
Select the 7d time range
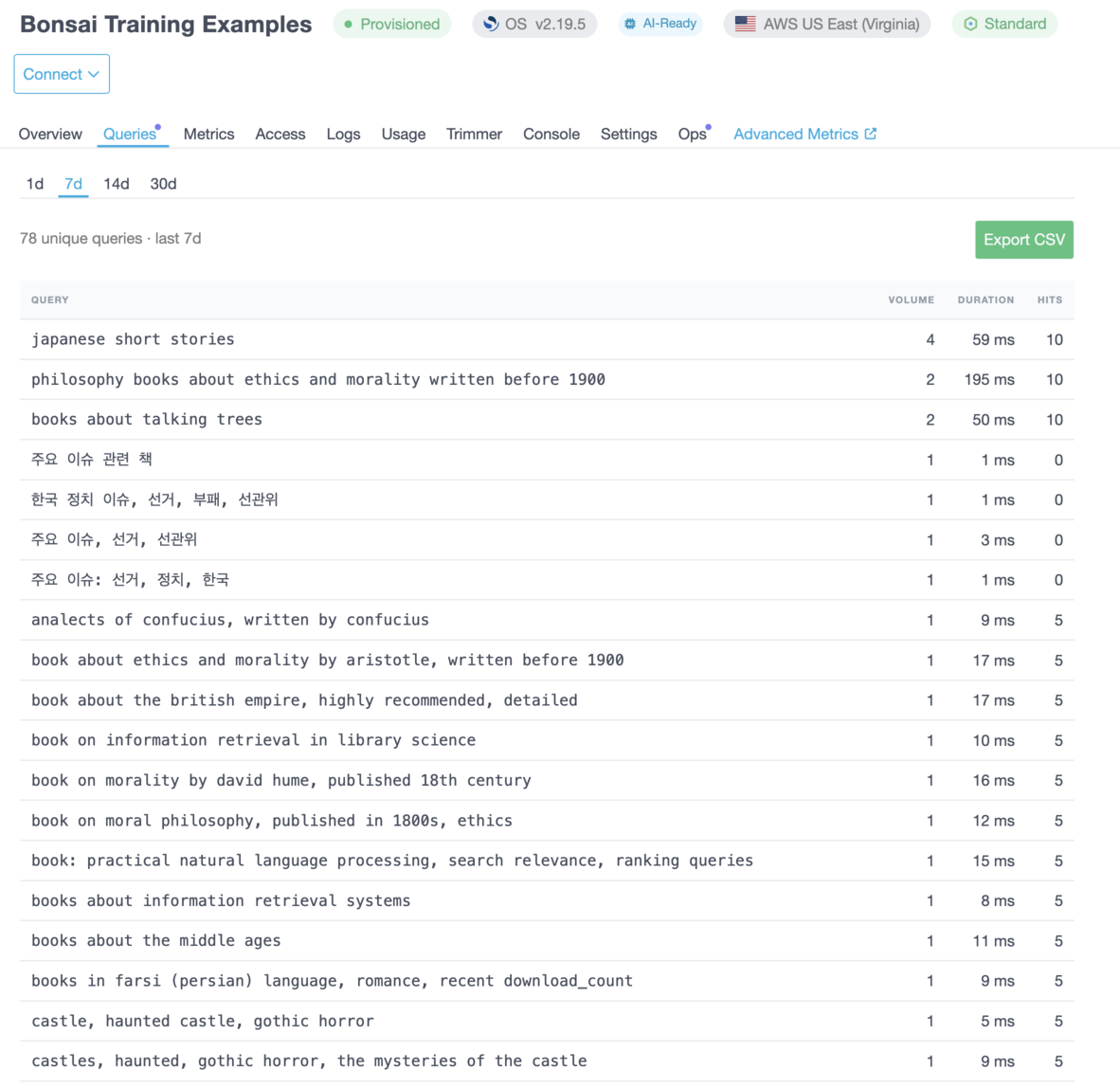pos(73,184)
